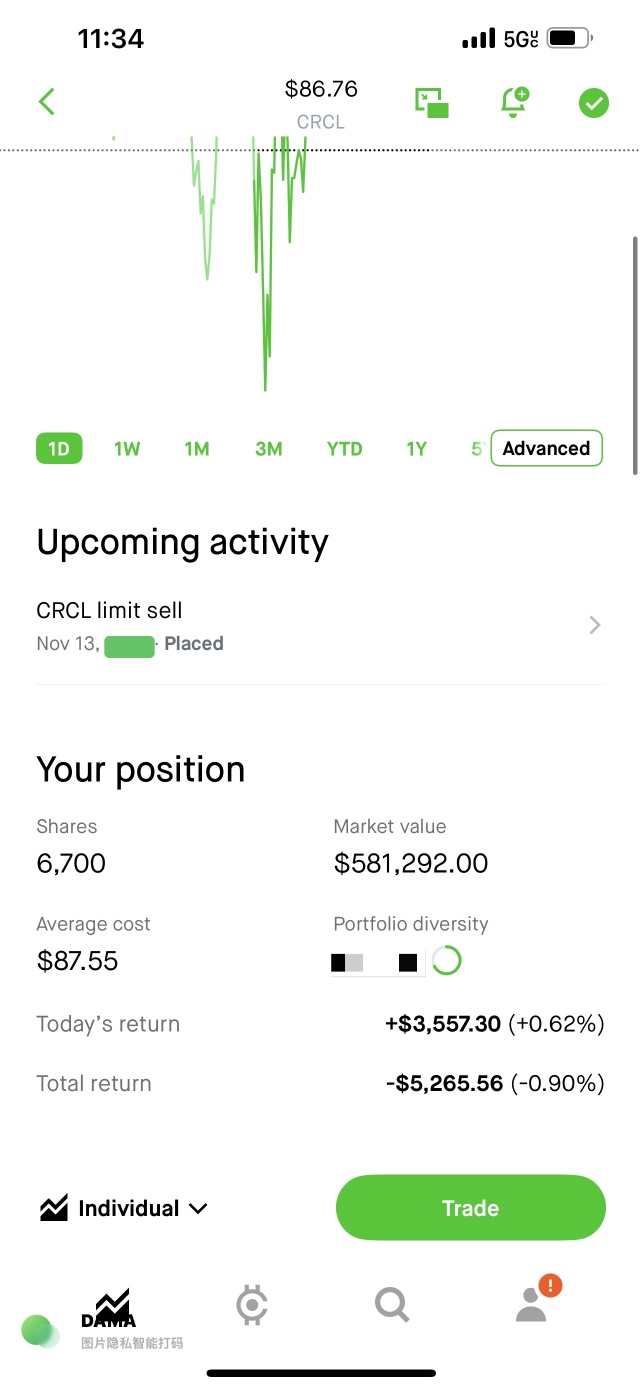642x1389 pixels.
Task: Tap the green Trade button
Action: pos(471,1208)
